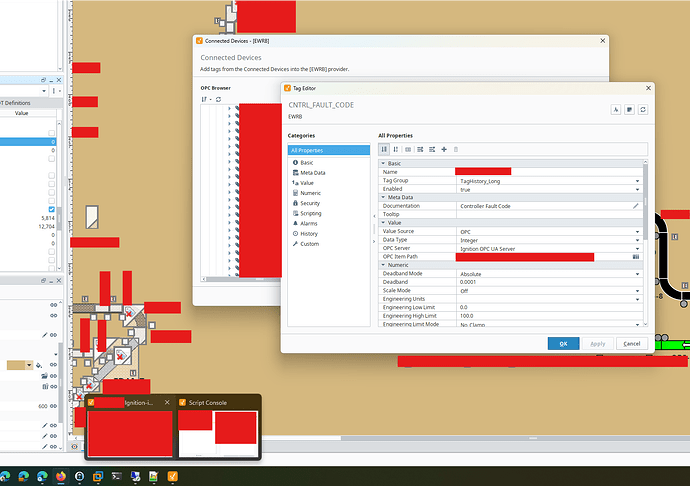Select the Meta Data category
Image resolution: width=690 pixels, height=486 pixels.
click(x=313, y=173)
